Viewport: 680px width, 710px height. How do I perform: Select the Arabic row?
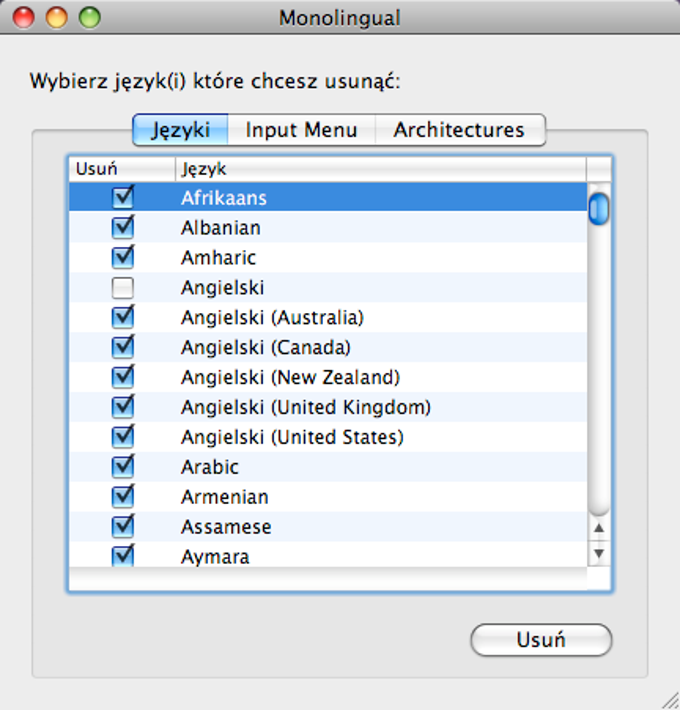coord(328,467)
